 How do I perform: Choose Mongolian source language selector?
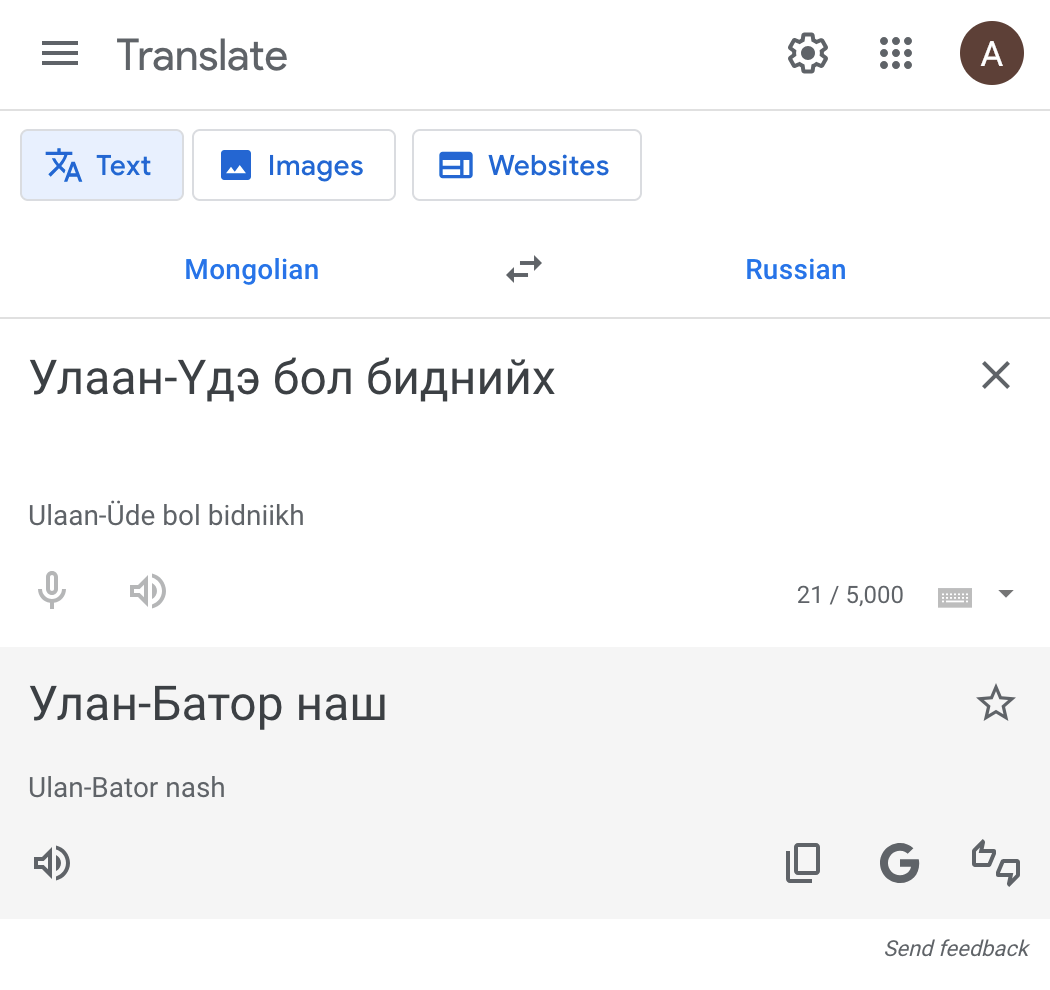pos(252,269)
